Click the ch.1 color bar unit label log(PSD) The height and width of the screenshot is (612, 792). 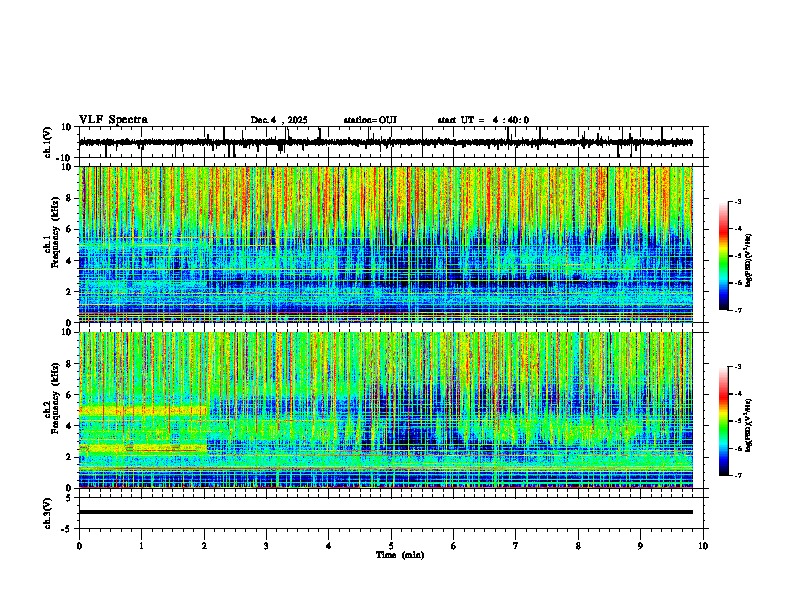[748, 261]
